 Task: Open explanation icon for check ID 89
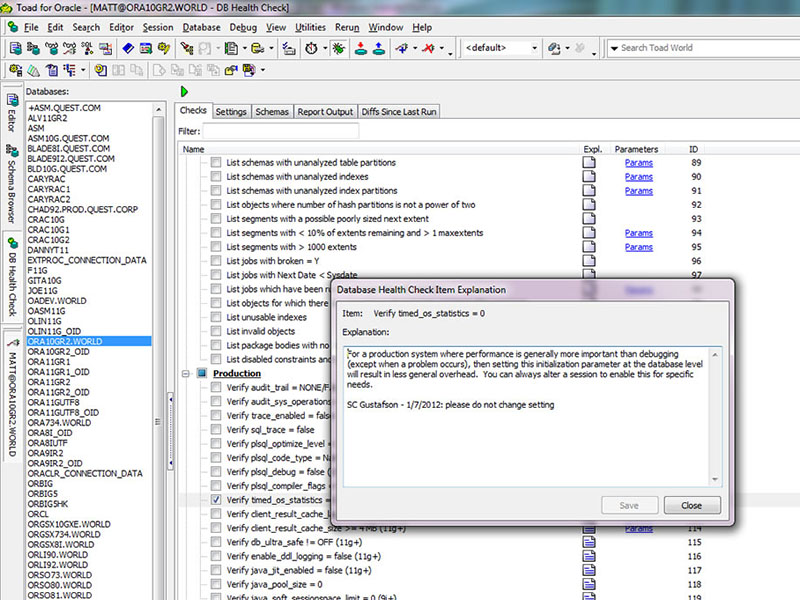589,162
